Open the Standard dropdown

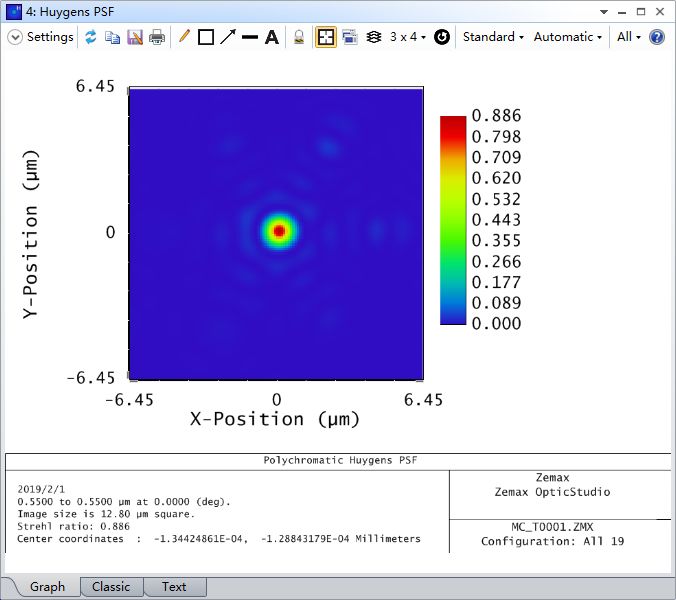[x=493, y=37]
